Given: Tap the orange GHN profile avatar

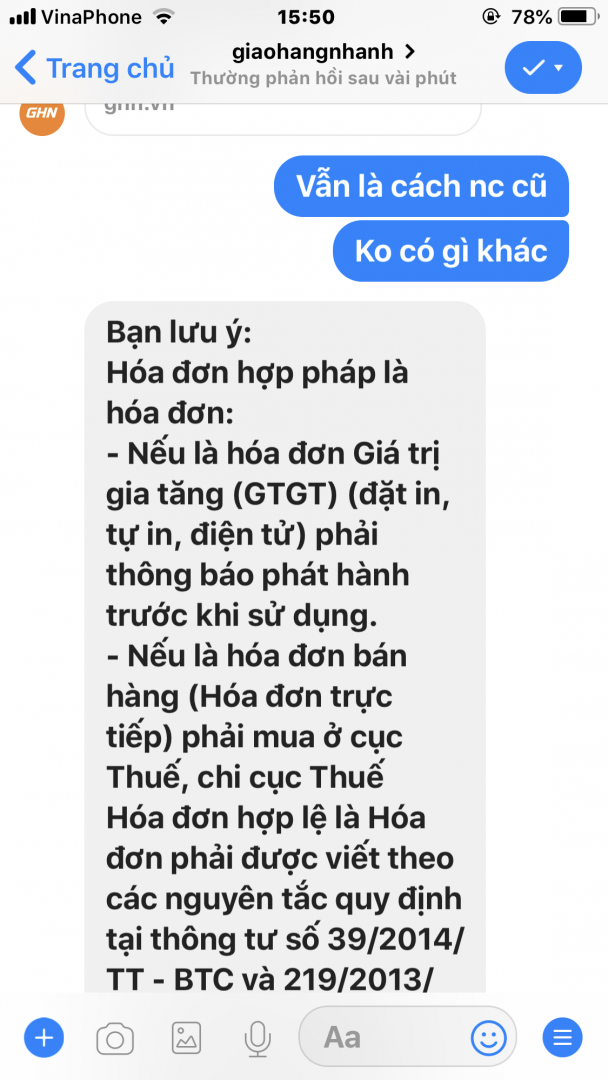Looking at the screenshot, I should [x=42, y=113].
